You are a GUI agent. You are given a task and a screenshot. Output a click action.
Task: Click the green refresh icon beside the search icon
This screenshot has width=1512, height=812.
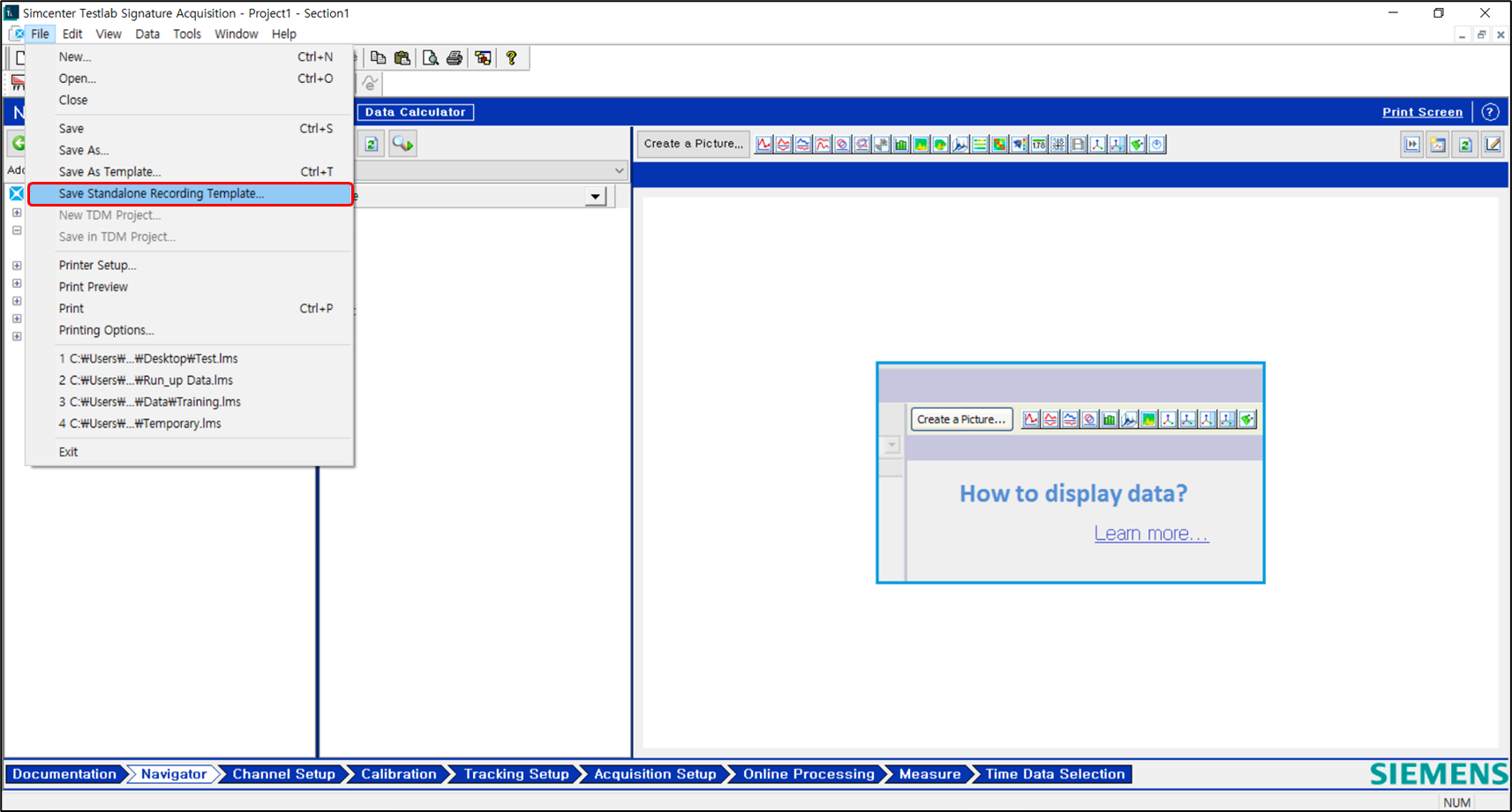[372, 144]
